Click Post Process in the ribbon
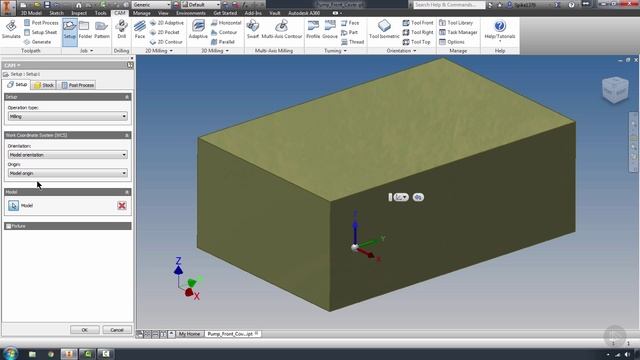 [x=41, y=23]
